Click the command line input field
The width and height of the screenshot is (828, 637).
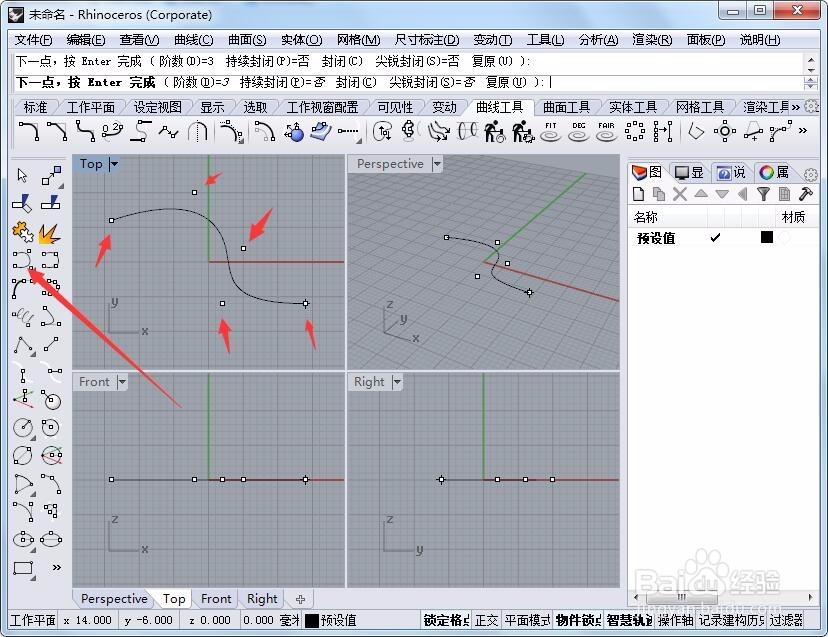pos(409,82)
